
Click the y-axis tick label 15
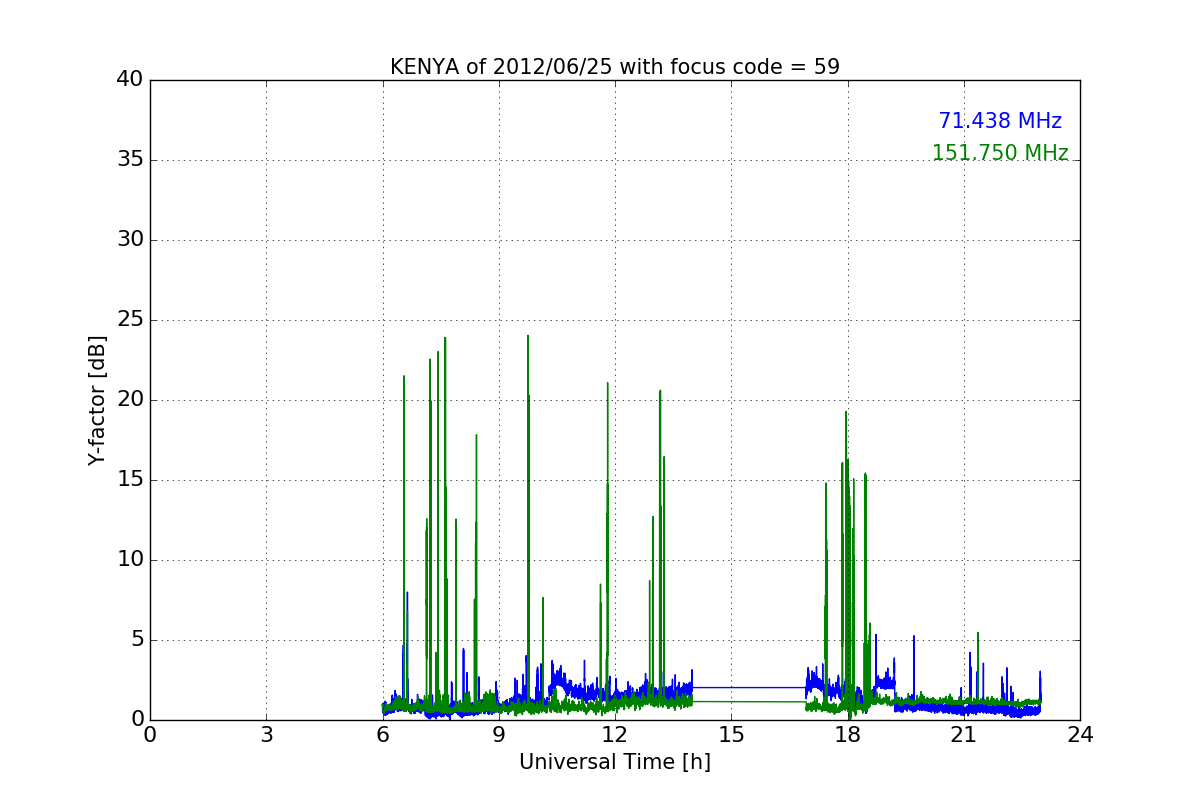(x=130, y=480)
